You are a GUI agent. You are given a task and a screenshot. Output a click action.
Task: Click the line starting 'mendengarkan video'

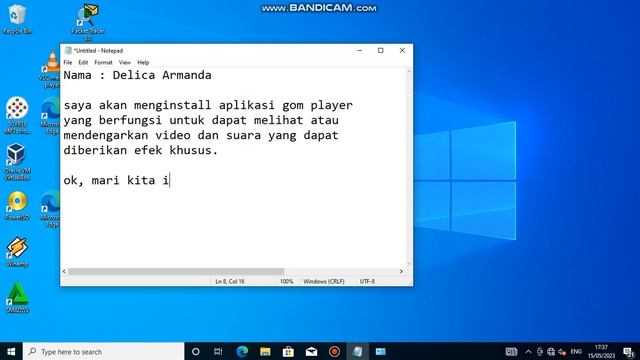coord(201,135)
